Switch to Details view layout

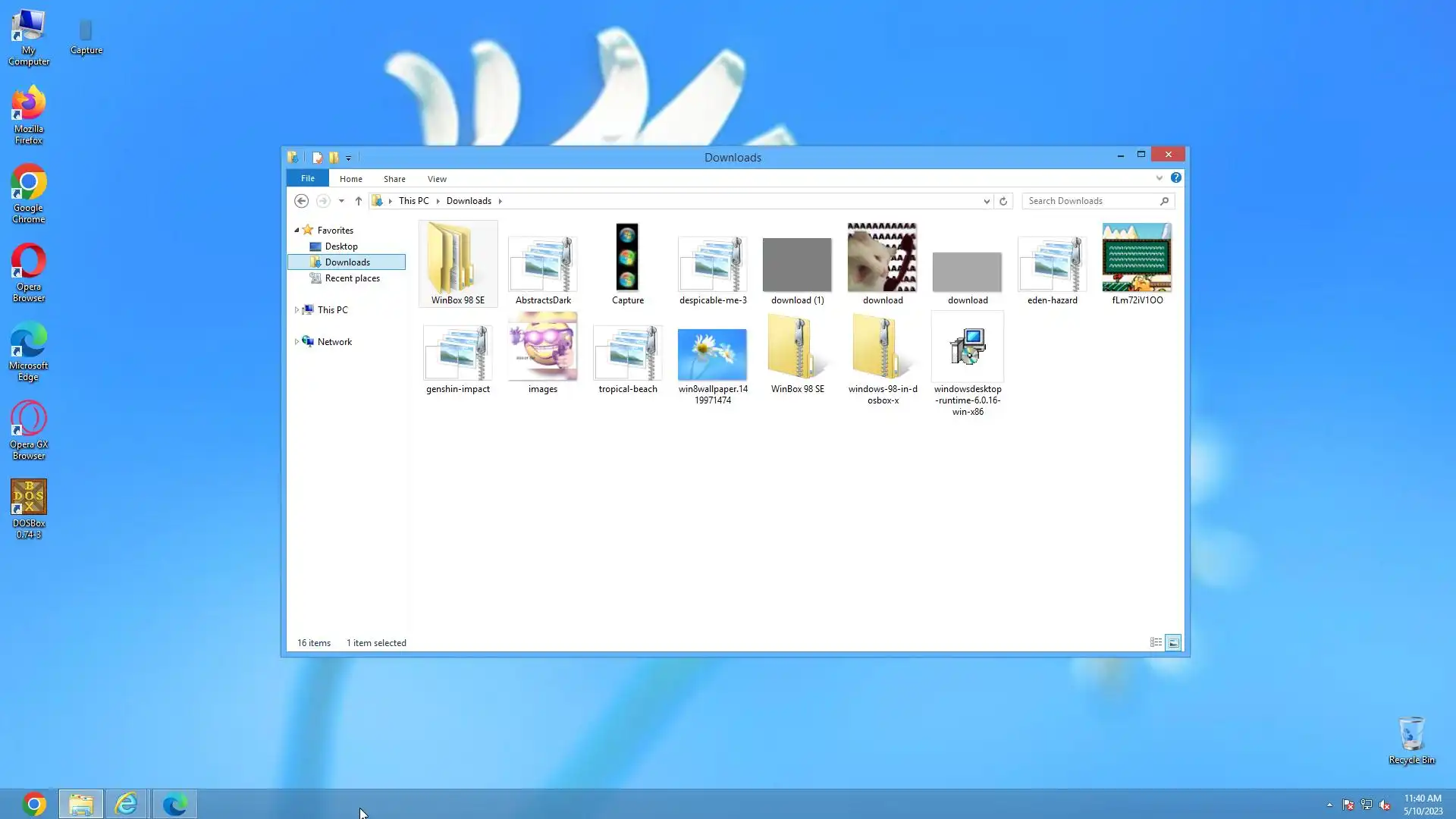1156,642
